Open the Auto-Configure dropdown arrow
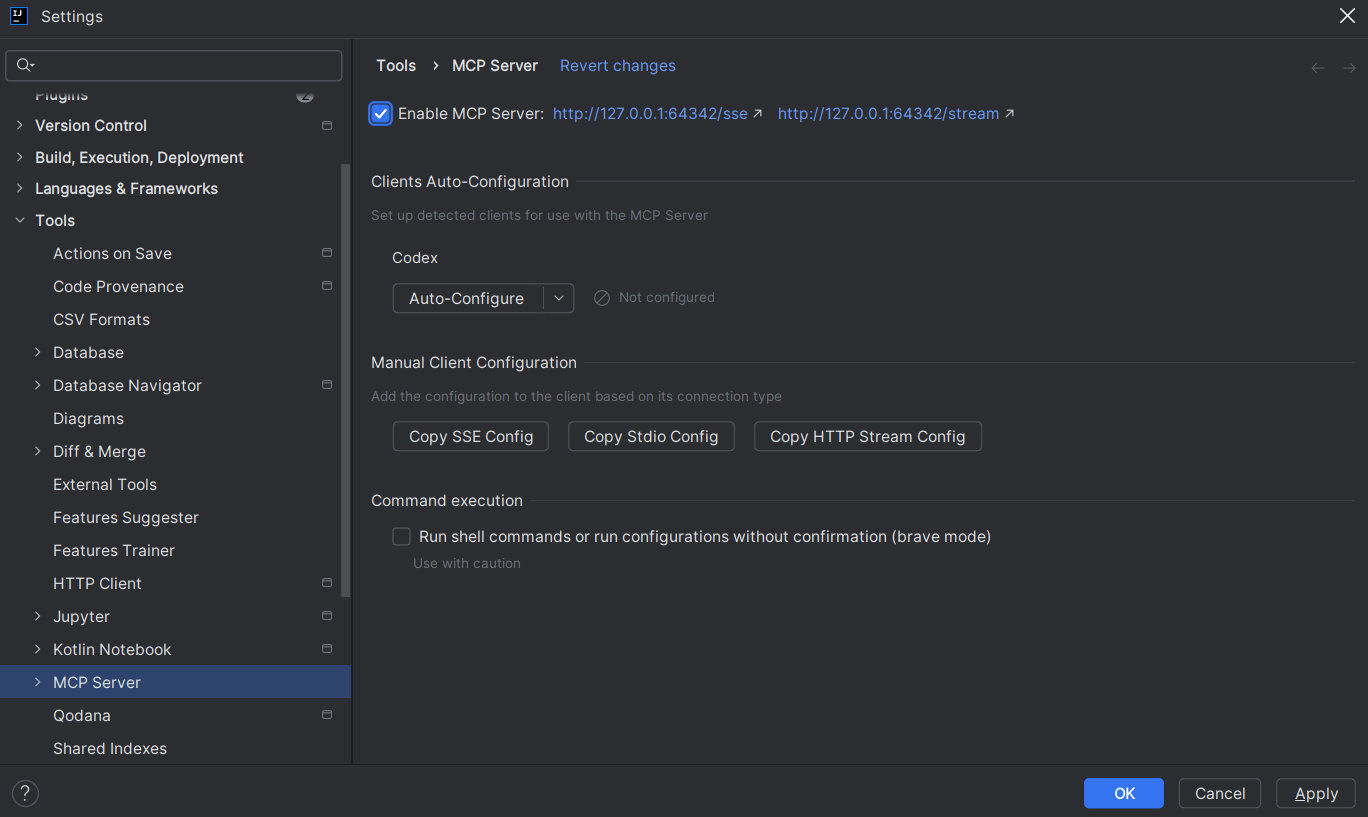This screenshot has width=1368, height=817. pyautogui.click(x=559, y=298)
